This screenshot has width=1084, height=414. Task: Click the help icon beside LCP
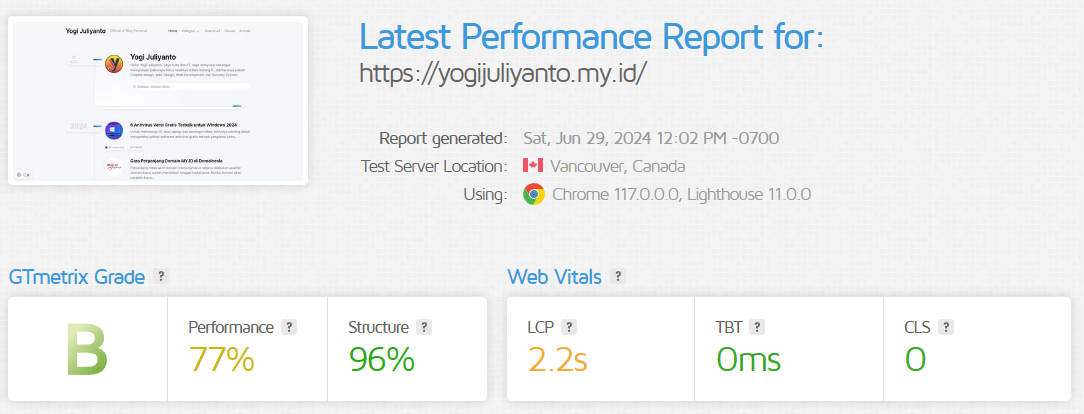pos(569,328)
